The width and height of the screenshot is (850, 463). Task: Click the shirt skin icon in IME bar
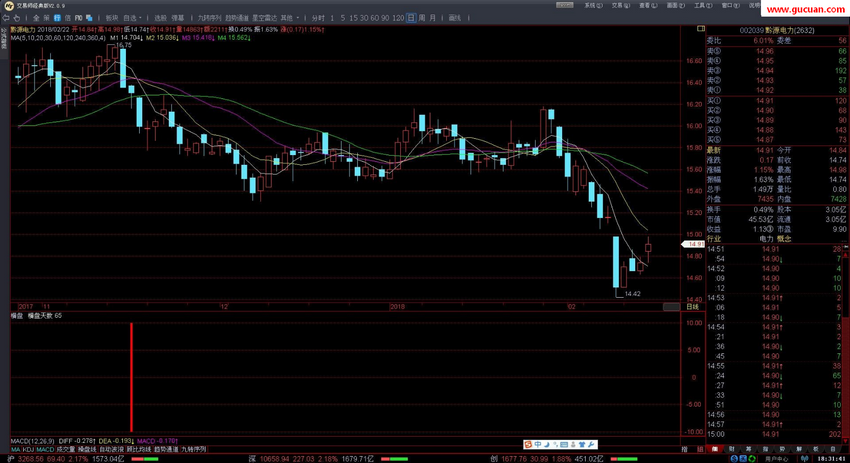(x=582, y=445)
